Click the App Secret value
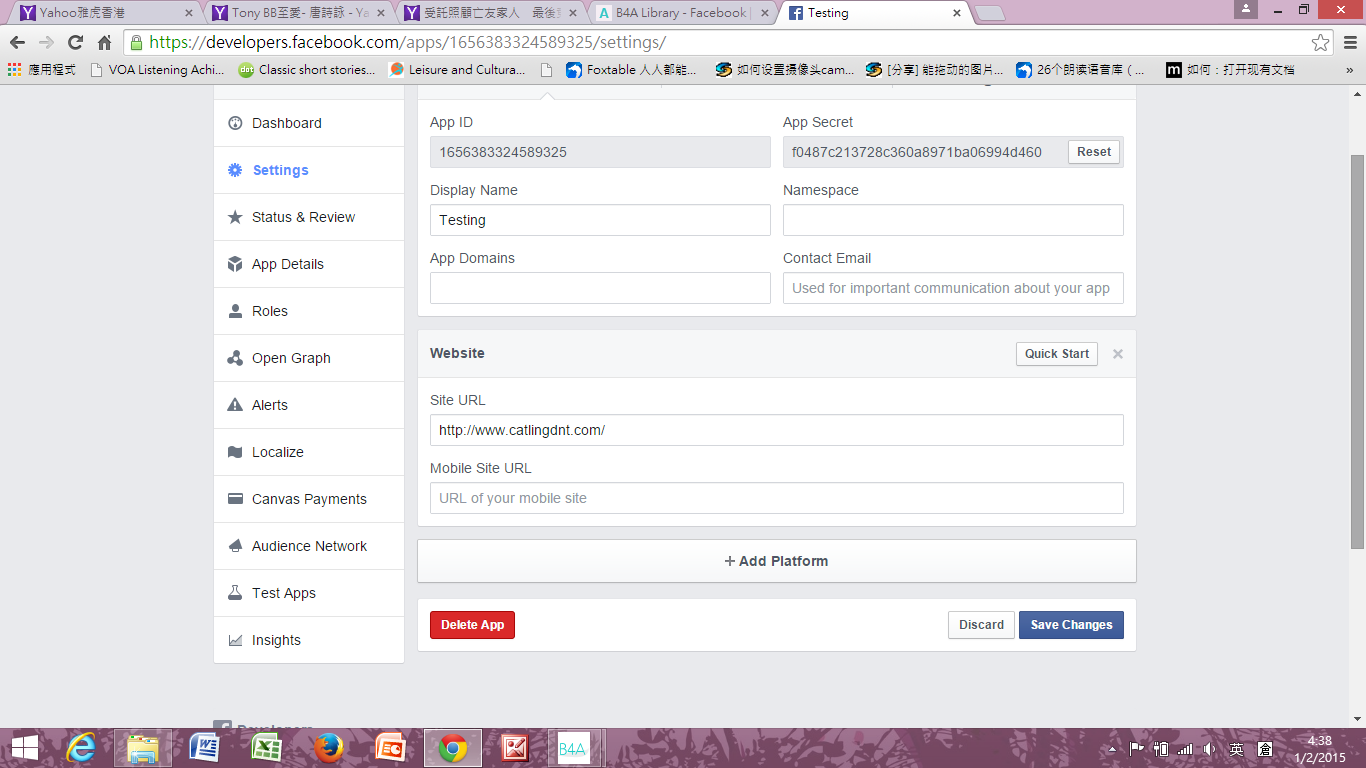 tap(917, 152)
